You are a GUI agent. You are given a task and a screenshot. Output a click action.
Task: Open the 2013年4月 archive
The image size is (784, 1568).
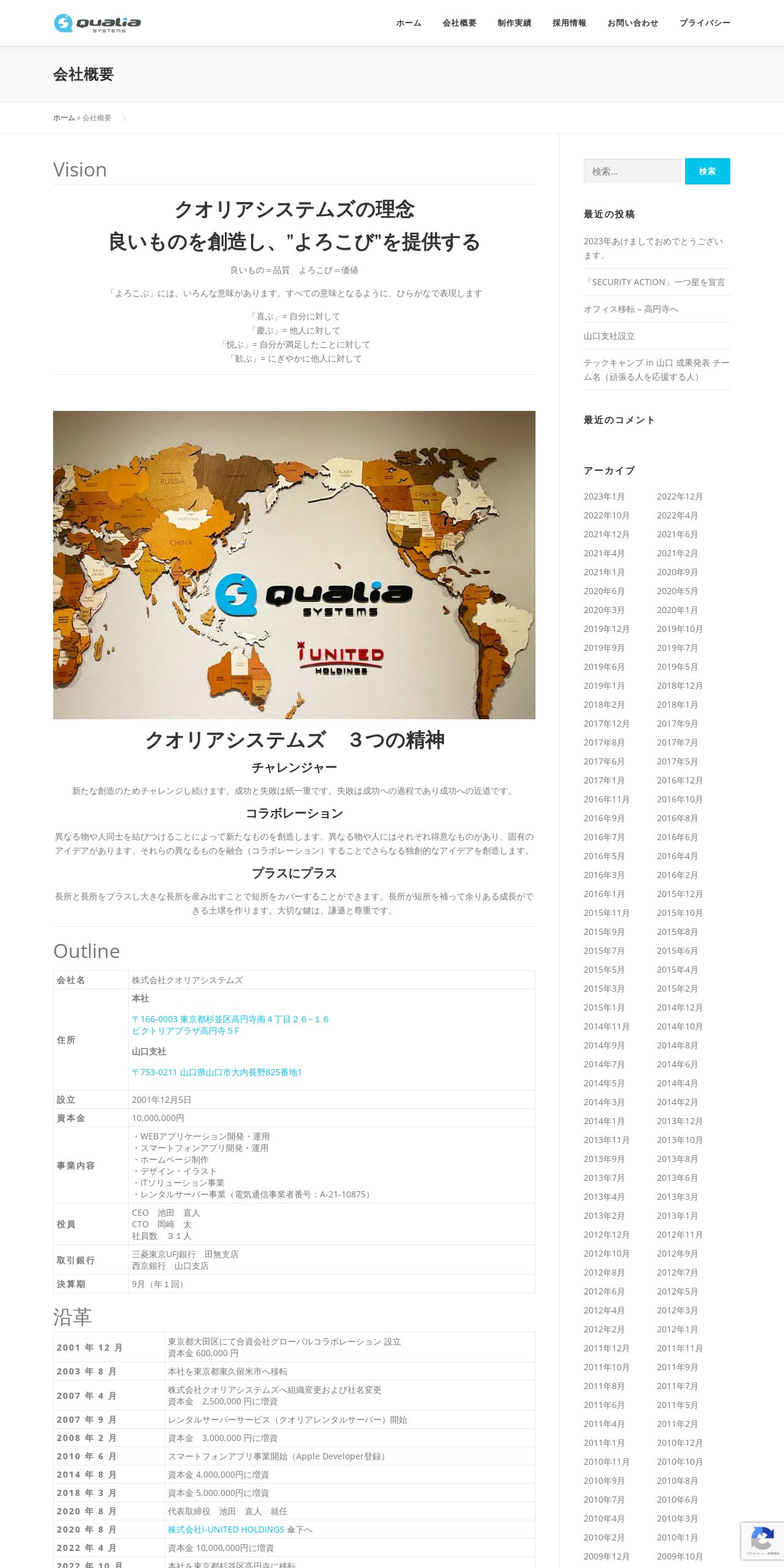(x=604, y=1197)
